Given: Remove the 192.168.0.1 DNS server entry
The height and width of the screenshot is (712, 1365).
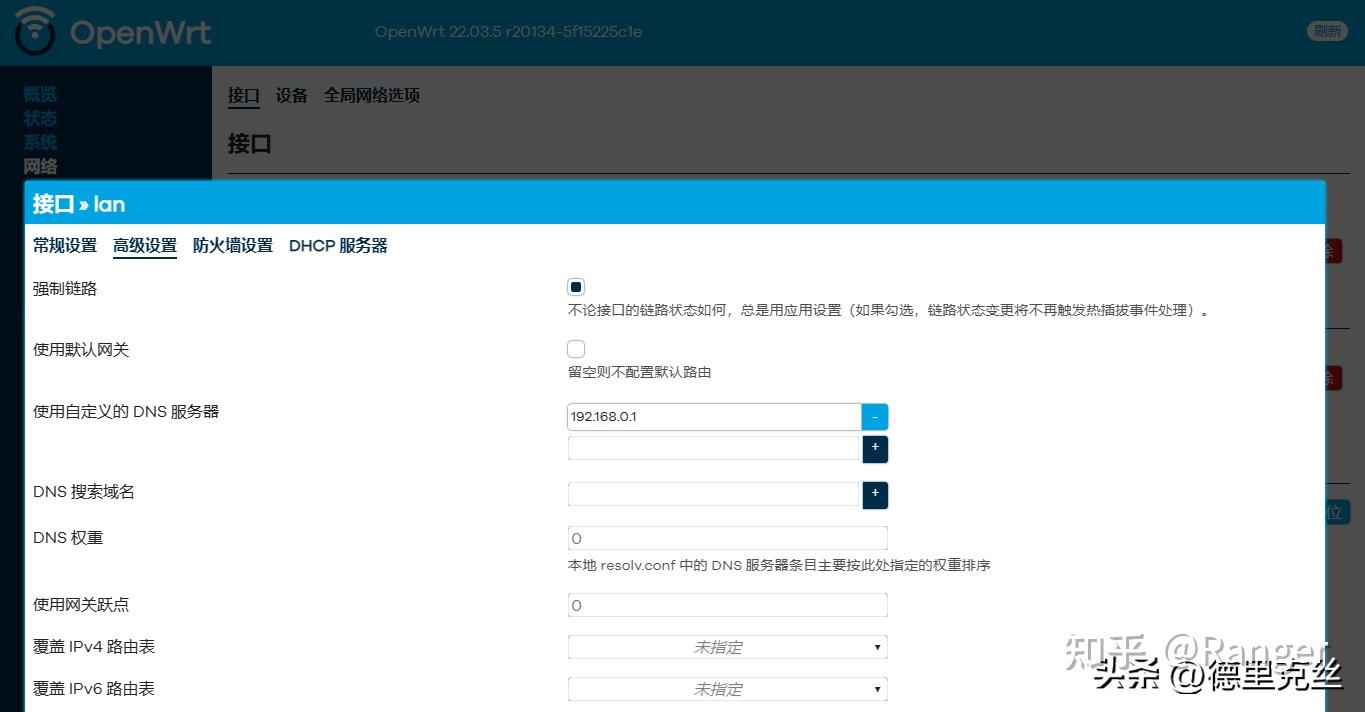Looking at the screenshot, I should [x=874, y=416].
